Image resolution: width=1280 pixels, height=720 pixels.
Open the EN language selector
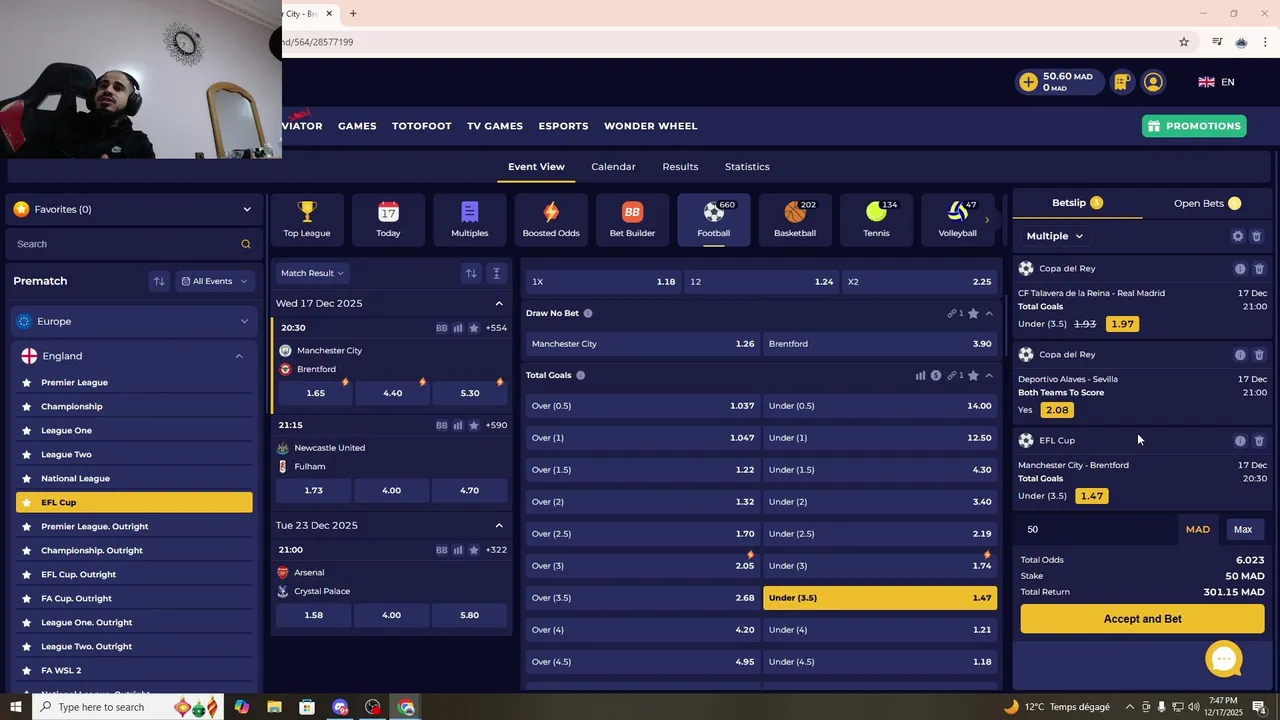(1217, 82)
